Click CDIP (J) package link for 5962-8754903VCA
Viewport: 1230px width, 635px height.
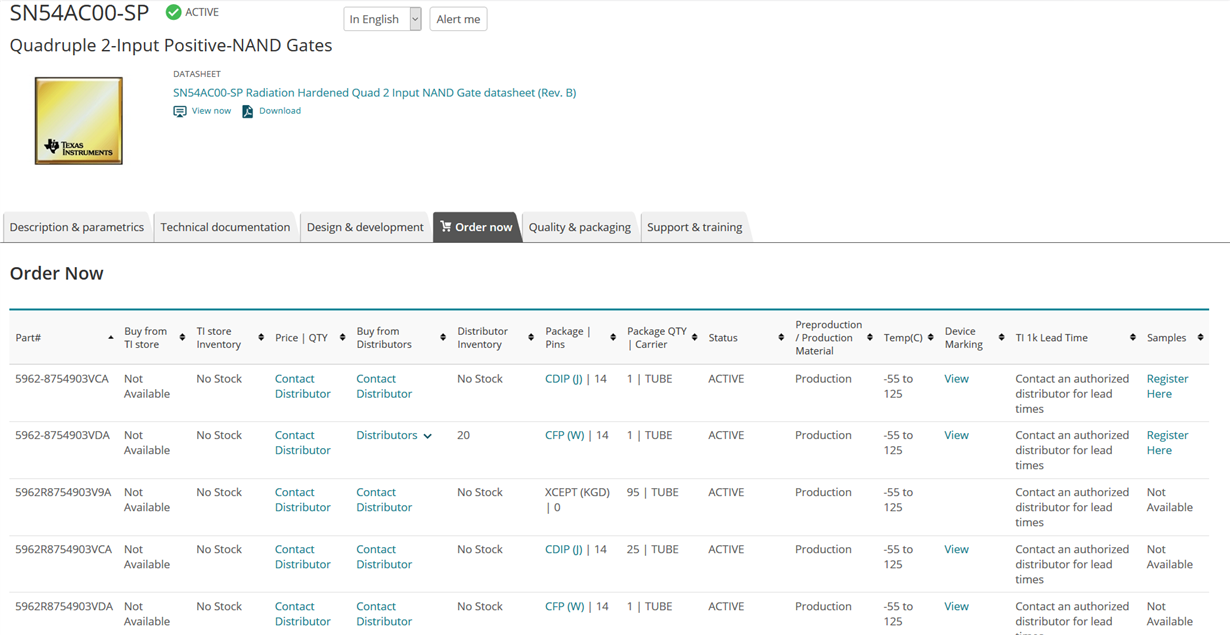564,379
